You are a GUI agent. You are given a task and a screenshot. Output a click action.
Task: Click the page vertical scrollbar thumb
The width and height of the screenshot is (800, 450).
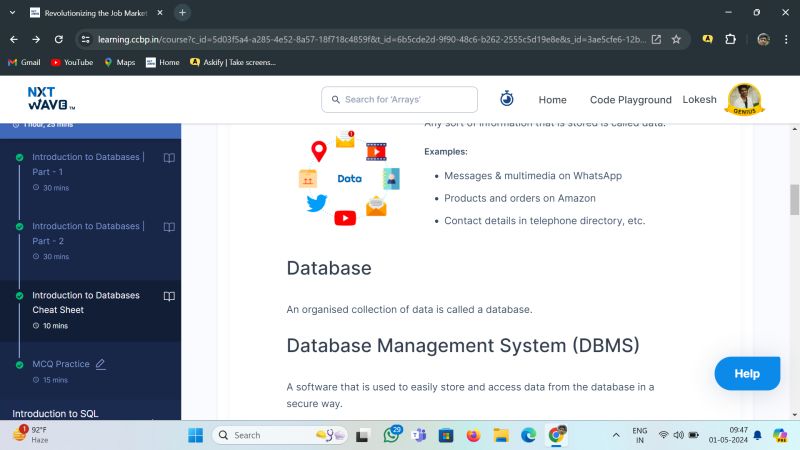[794, 199]
